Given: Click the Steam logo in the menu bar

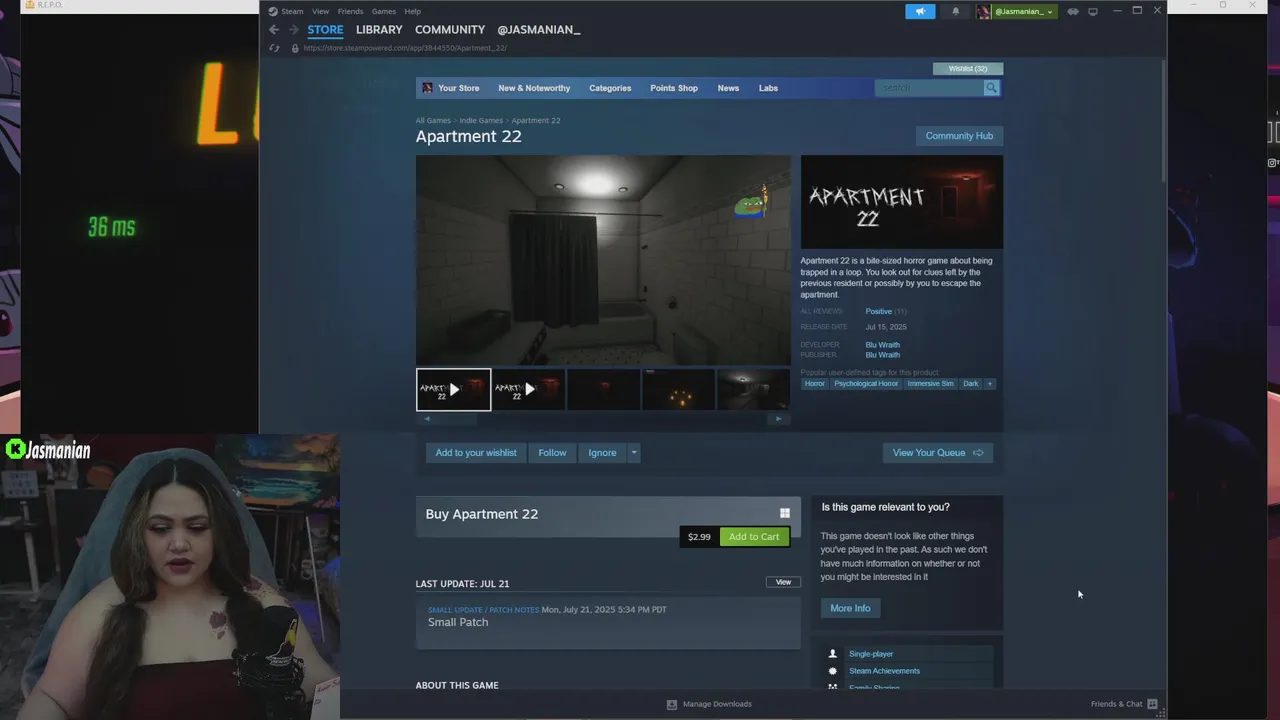Looking at the screenshot, I should (x=273, y=11).
